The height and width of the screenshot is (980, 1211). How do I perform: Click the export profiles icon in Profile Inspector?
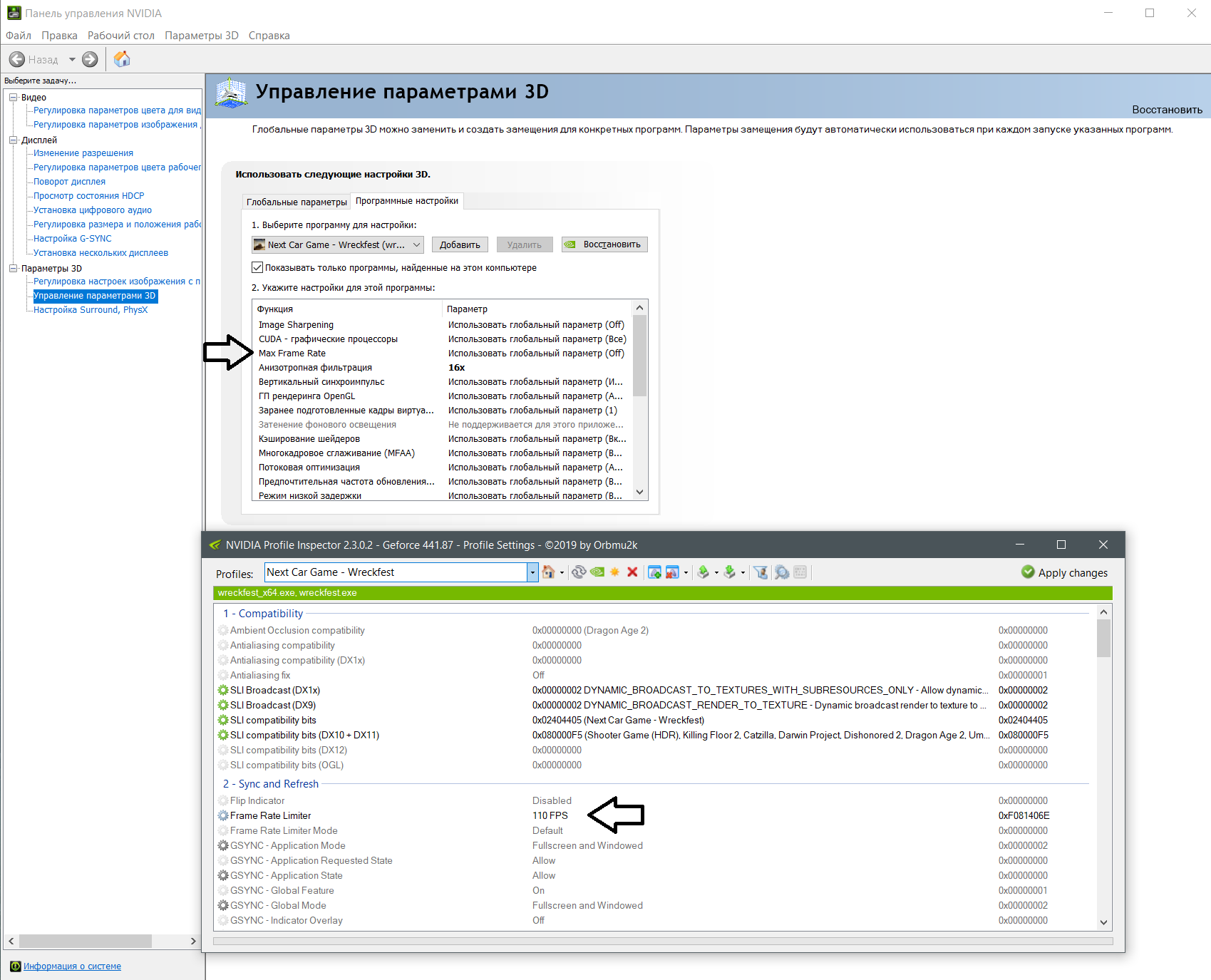point(704,572)
